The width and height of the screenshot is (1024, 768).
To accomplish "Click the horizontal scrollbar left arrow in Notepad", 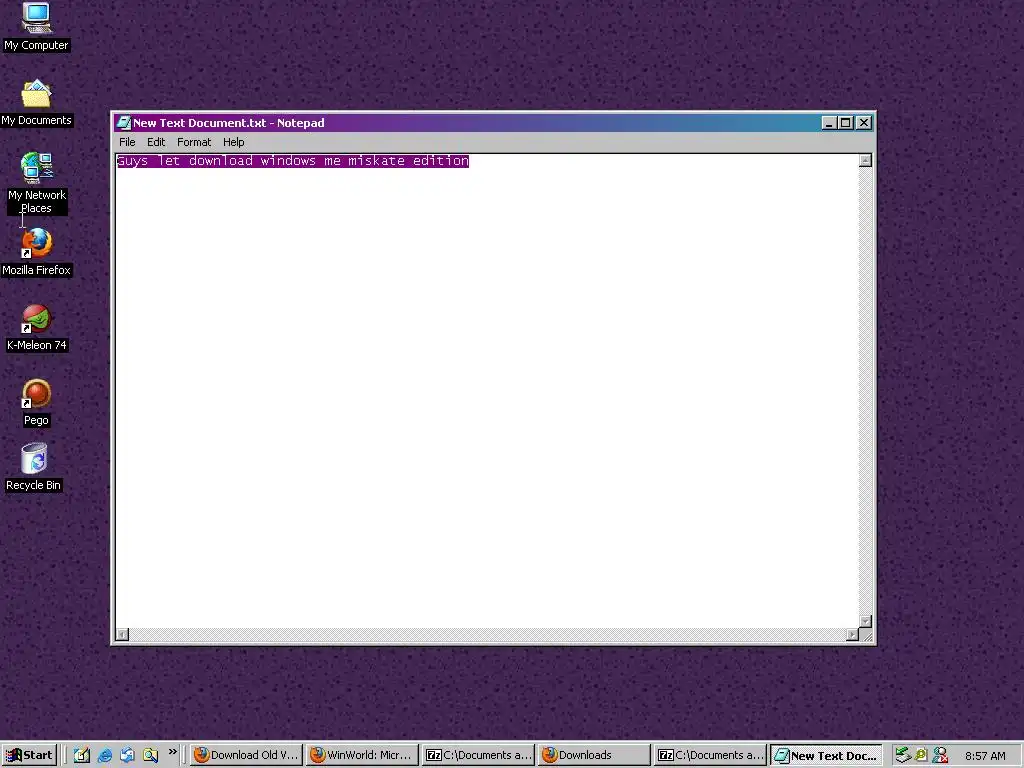I will (122, 634).
